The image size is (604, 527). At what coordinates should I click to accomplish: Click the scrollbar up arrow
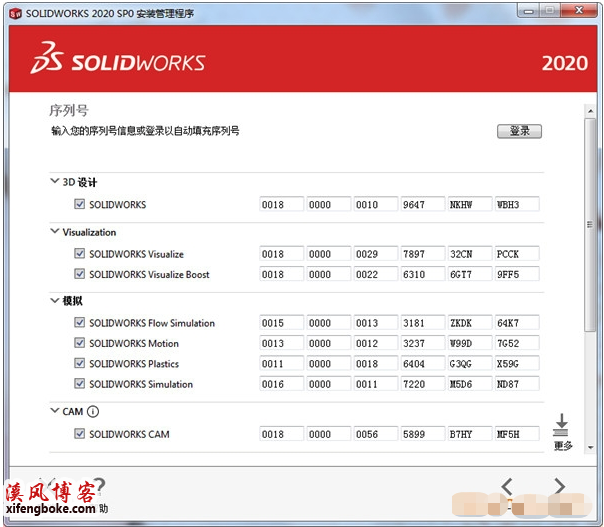tap(591, 111)
